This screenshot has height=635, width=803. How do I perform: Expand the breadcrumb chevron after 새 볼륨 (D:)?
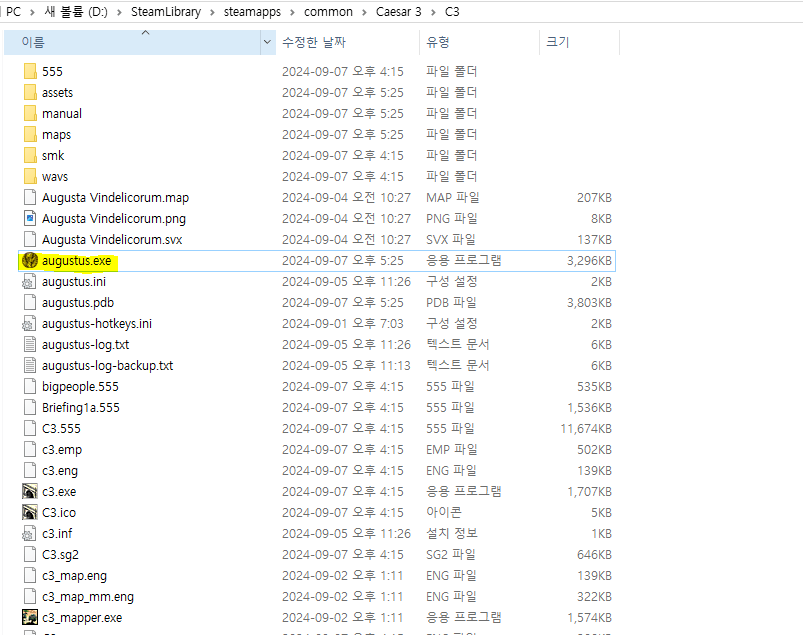pyautogui.click(x=119, y=12)
